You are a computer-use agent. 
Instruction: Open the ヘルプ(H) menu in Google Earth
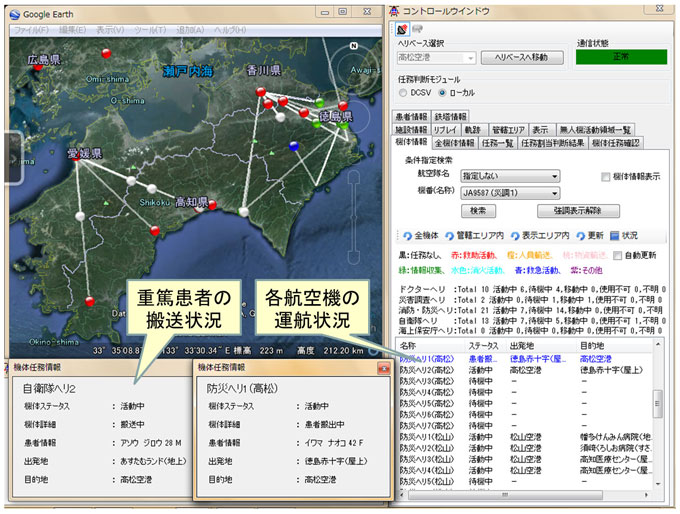[230, 30]
